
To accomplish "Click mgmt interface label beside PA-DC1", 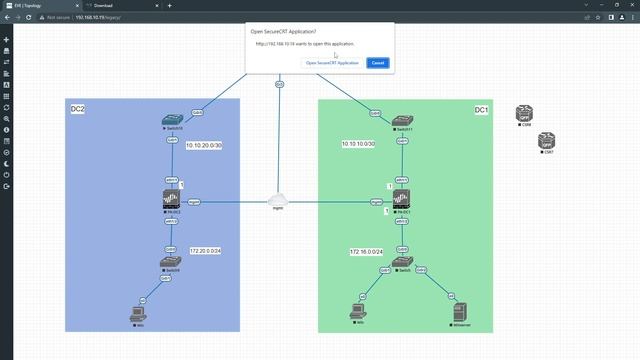I will pyautogui.click(x=376, y=202).
